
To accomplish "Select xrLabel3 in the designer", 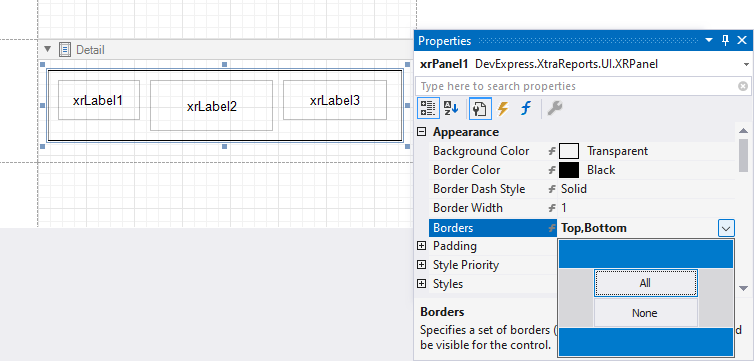I will click(335, 100).
